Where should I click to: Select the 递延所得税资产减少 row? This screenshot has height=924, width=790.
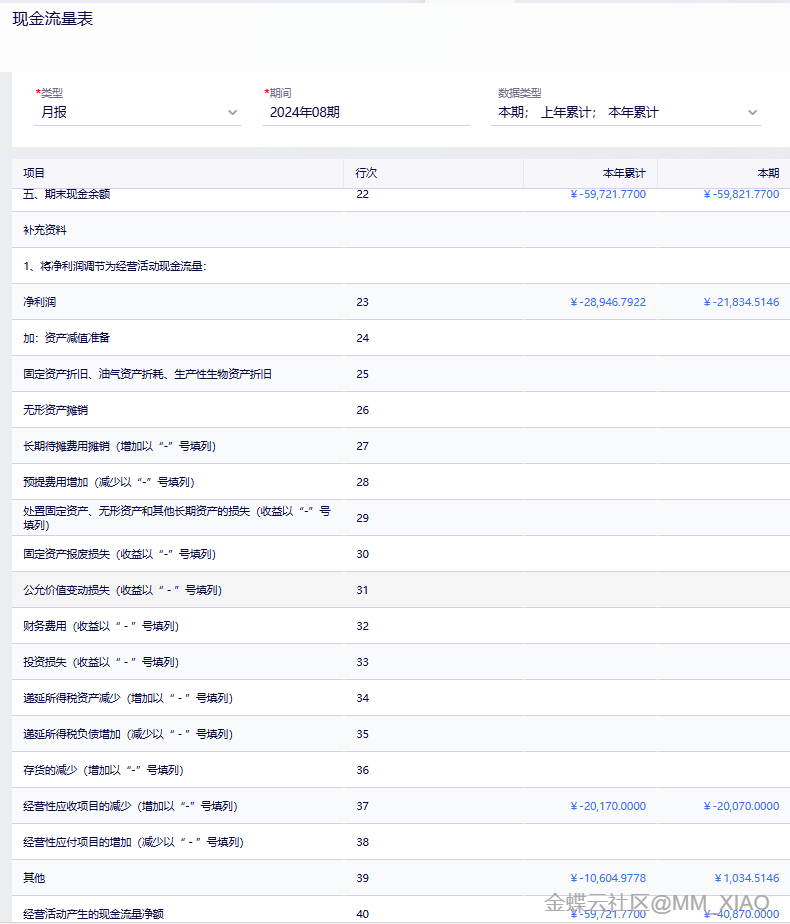tap(401, 698)
